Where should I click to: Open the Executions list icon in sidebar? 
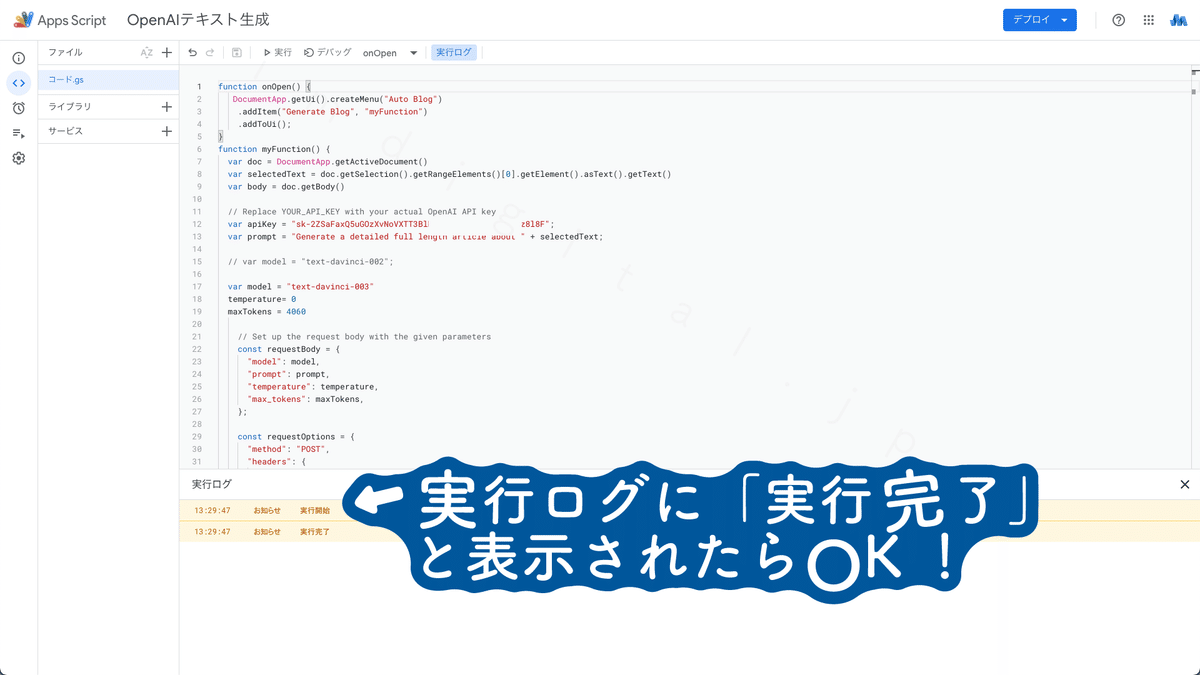[x=18, y=133]
